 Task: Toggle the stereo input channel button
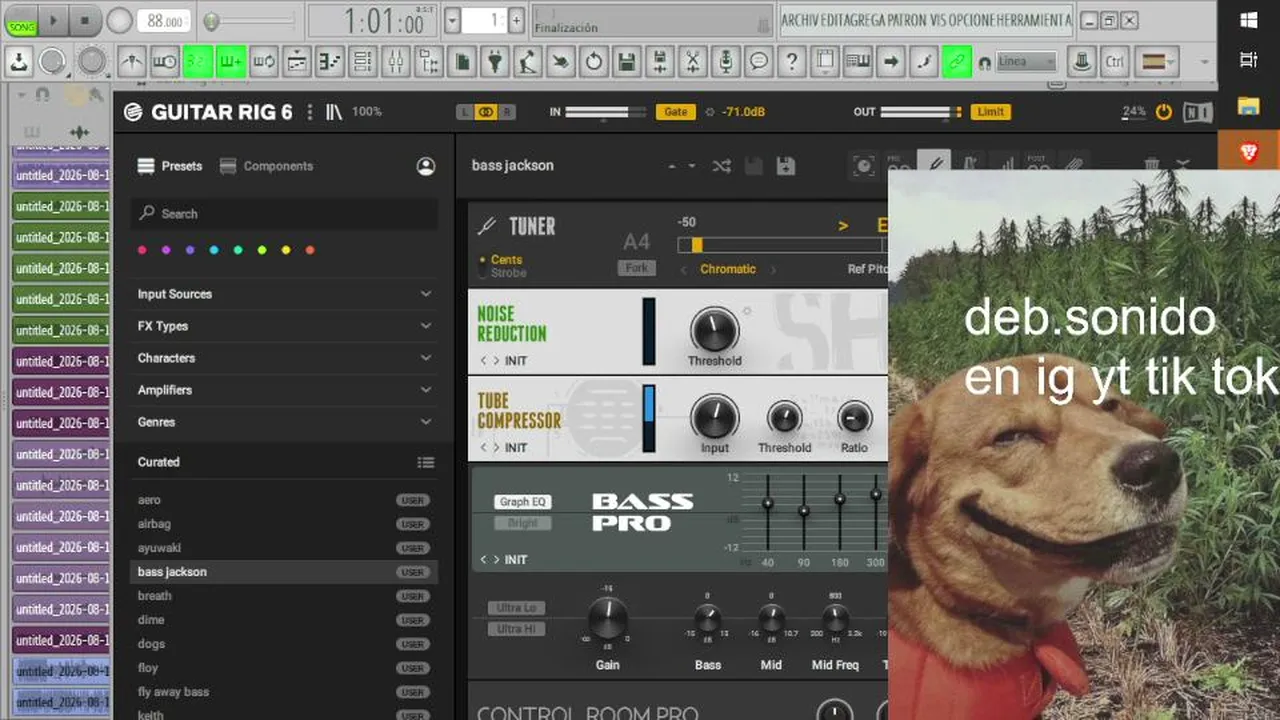pyautogui.click(x=485, y=112)
